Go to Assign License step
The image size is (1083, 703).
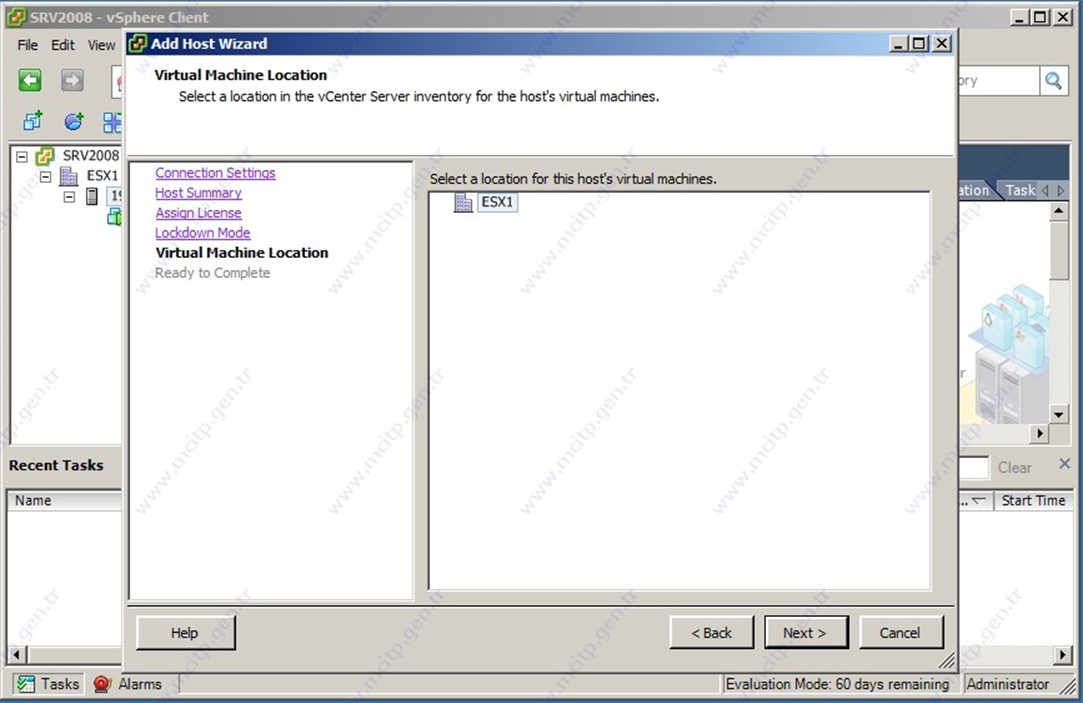click(x=198, y=213)
